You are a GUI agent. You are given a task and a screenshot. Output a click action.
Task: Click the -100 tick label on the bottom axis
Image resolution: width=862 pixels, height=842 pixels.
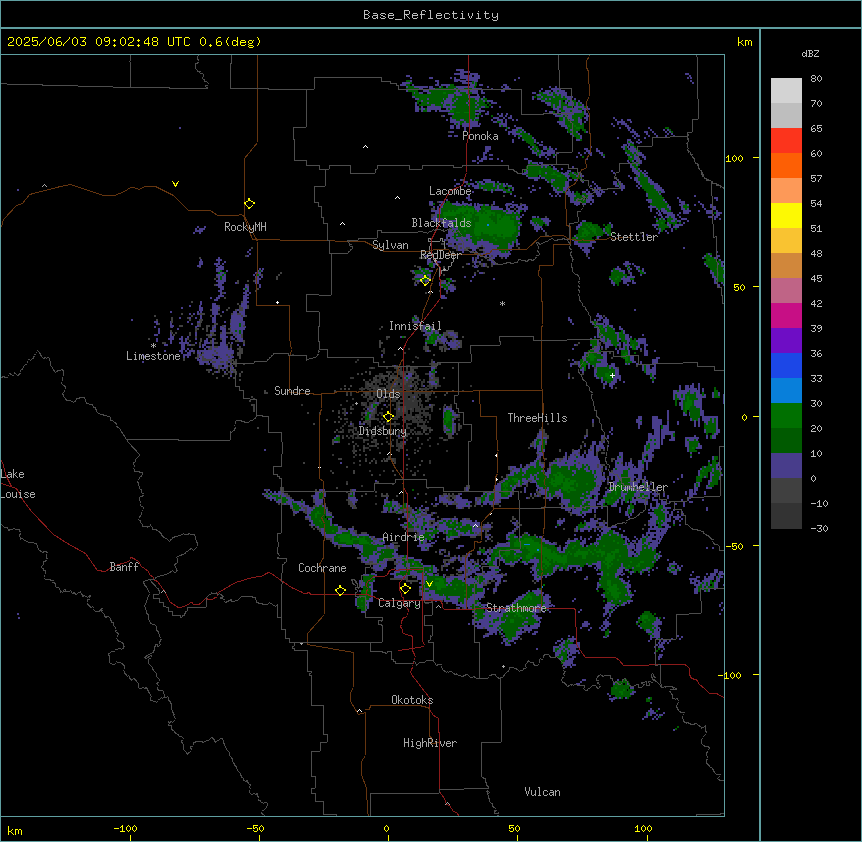126,828
